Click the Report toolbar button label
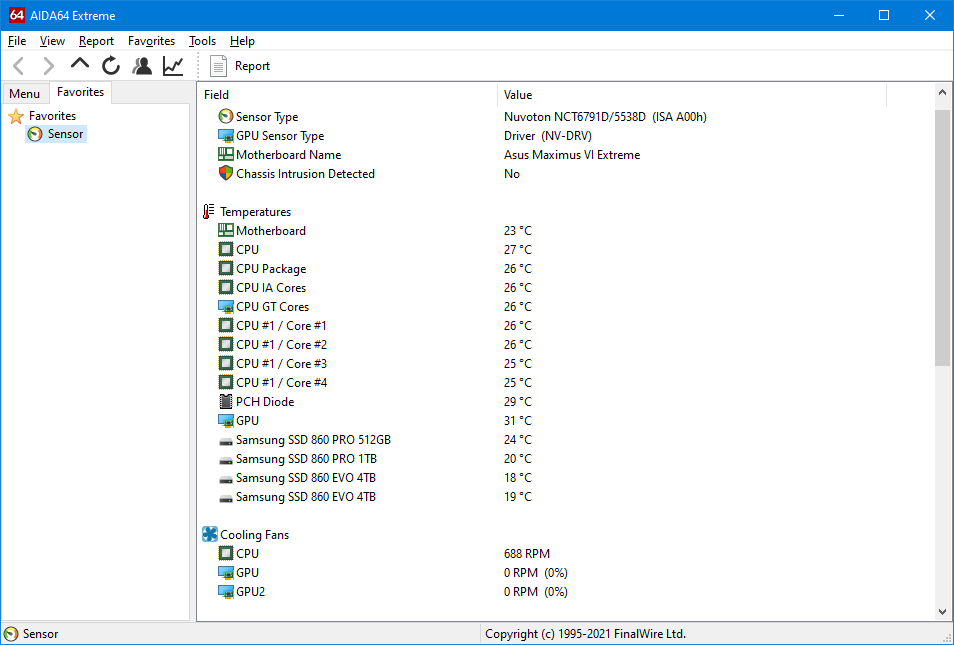954x645 pixels. [252, 66]
